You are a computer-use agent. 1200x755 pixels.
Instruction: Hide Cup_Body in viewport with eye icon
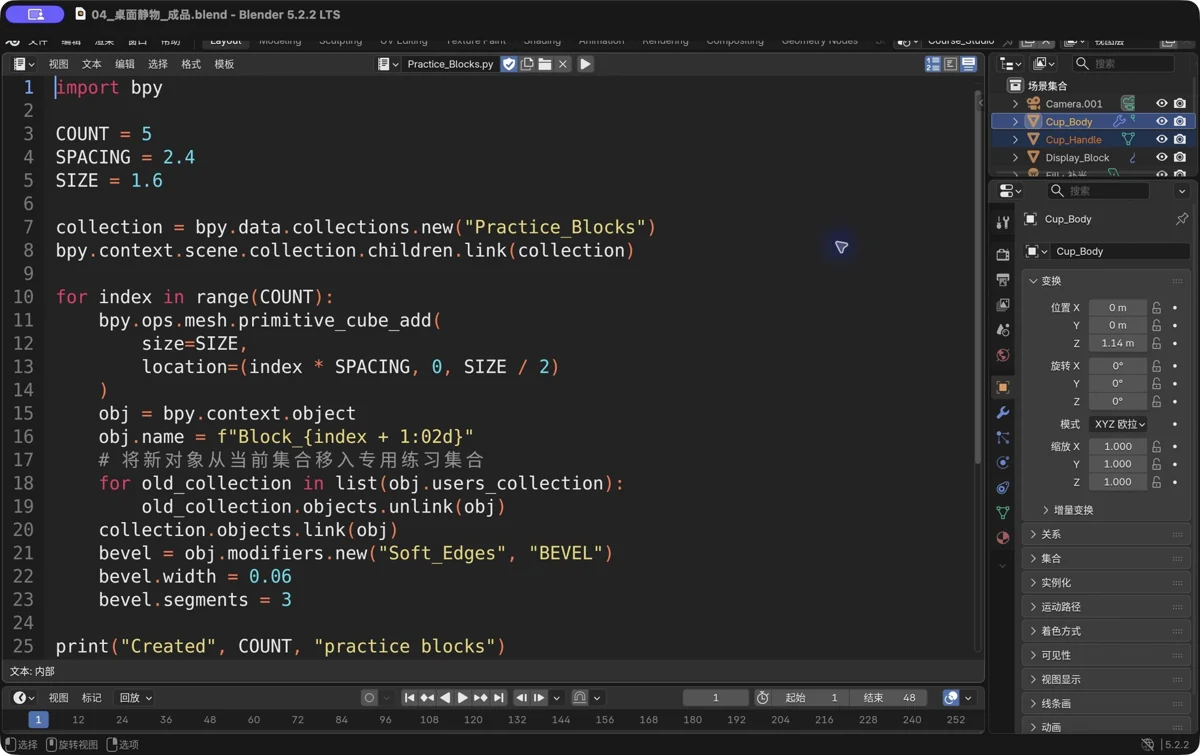[1162, 122]
